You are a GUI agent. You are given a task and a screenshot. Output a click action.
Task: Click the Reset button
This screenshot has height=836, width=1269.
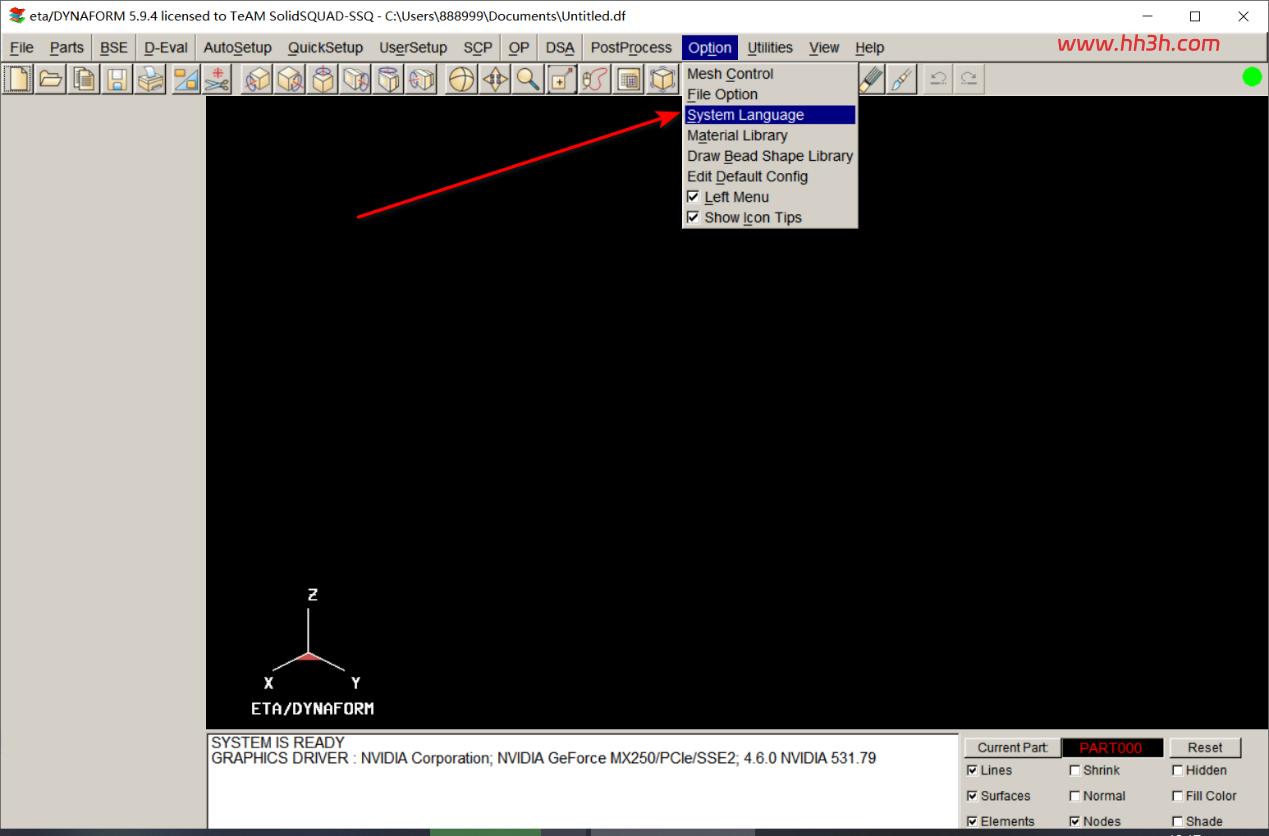1205,747
